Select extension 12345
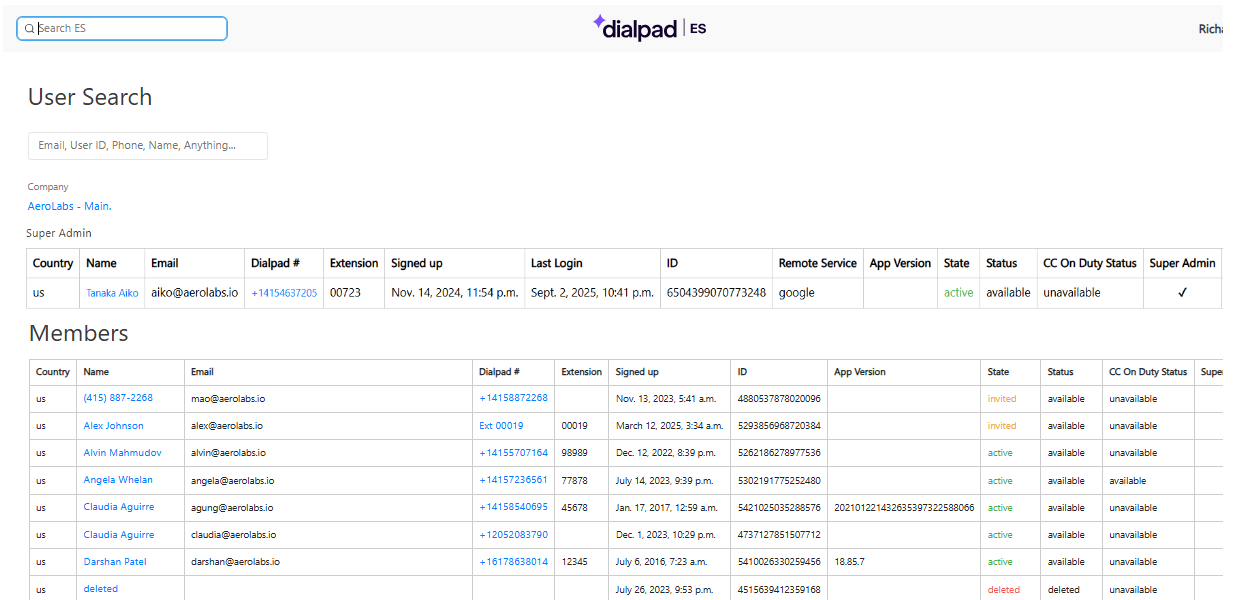This screenshot has width=1234, height=600. click(575, 562)
